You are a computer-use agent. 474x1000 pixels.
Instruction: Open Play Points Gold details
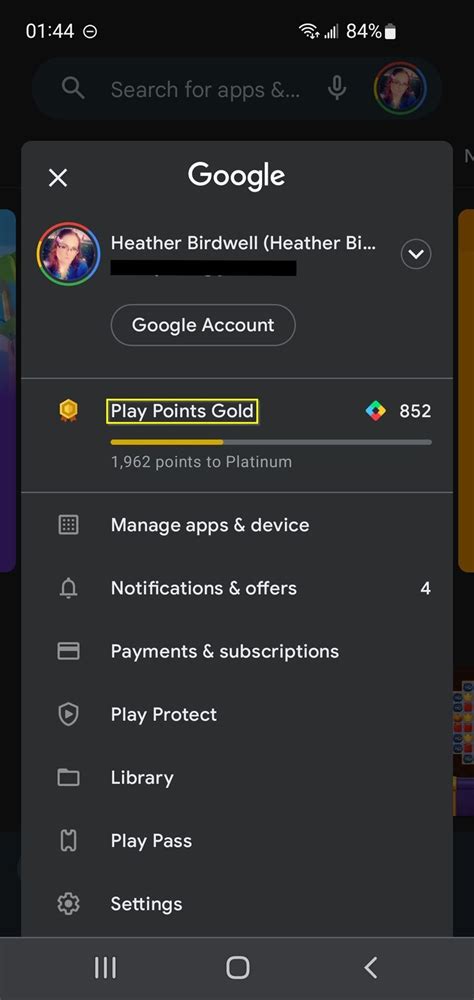click(182, 411)
